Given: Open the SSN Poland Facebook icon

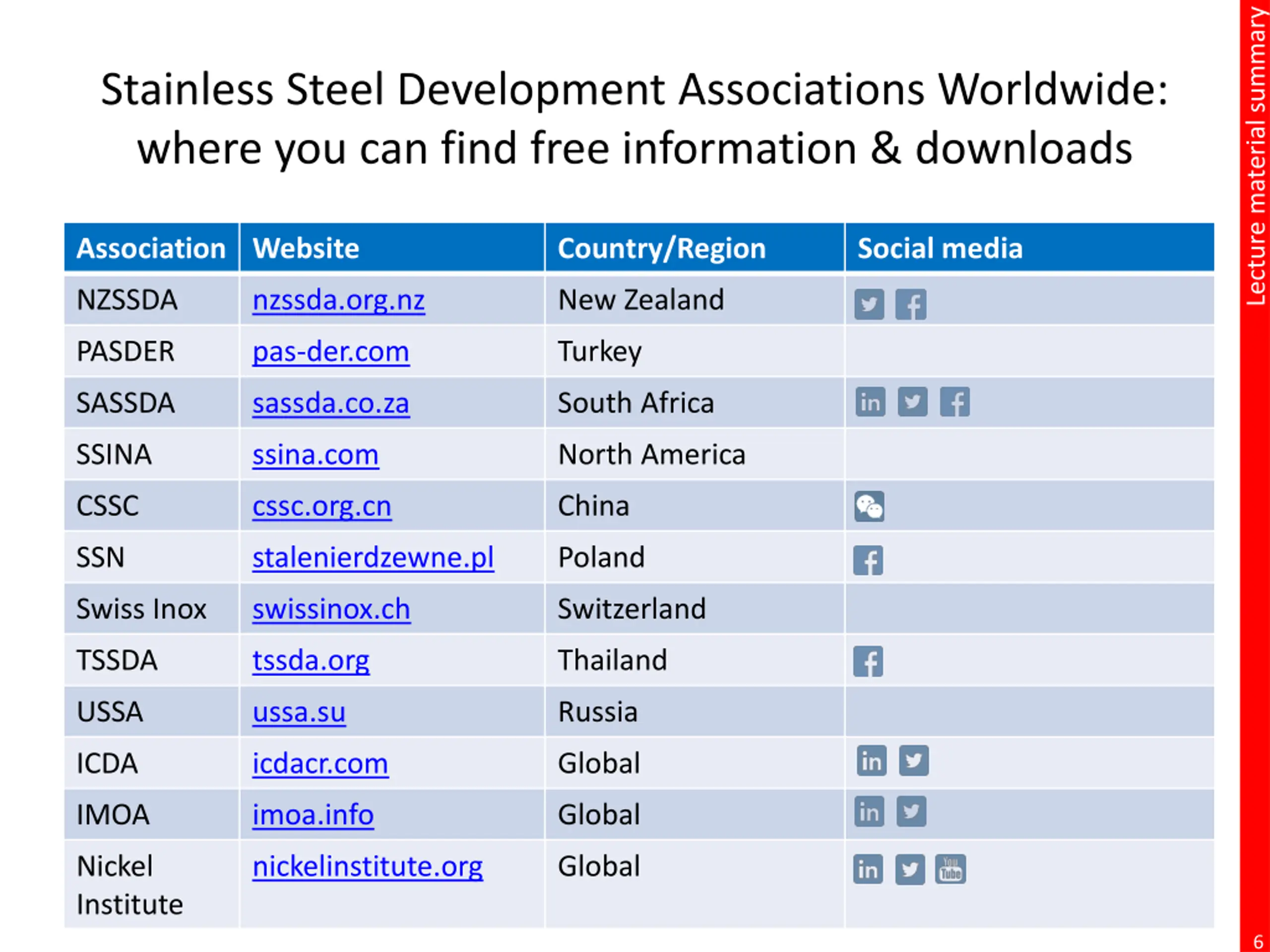Looking at the screenshot, I should tap(868, 560).
